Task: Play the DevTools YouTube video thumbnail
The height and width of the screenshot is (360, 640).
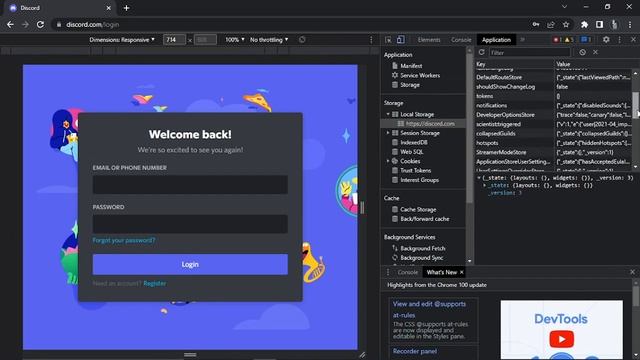Action: (562, 339)
